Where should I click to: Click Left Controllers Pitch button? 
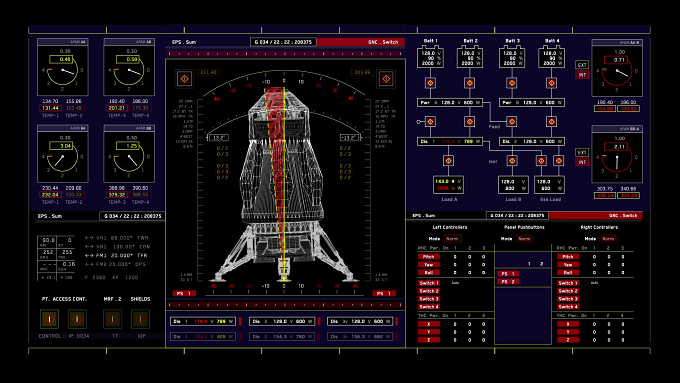tap(429, 256)
